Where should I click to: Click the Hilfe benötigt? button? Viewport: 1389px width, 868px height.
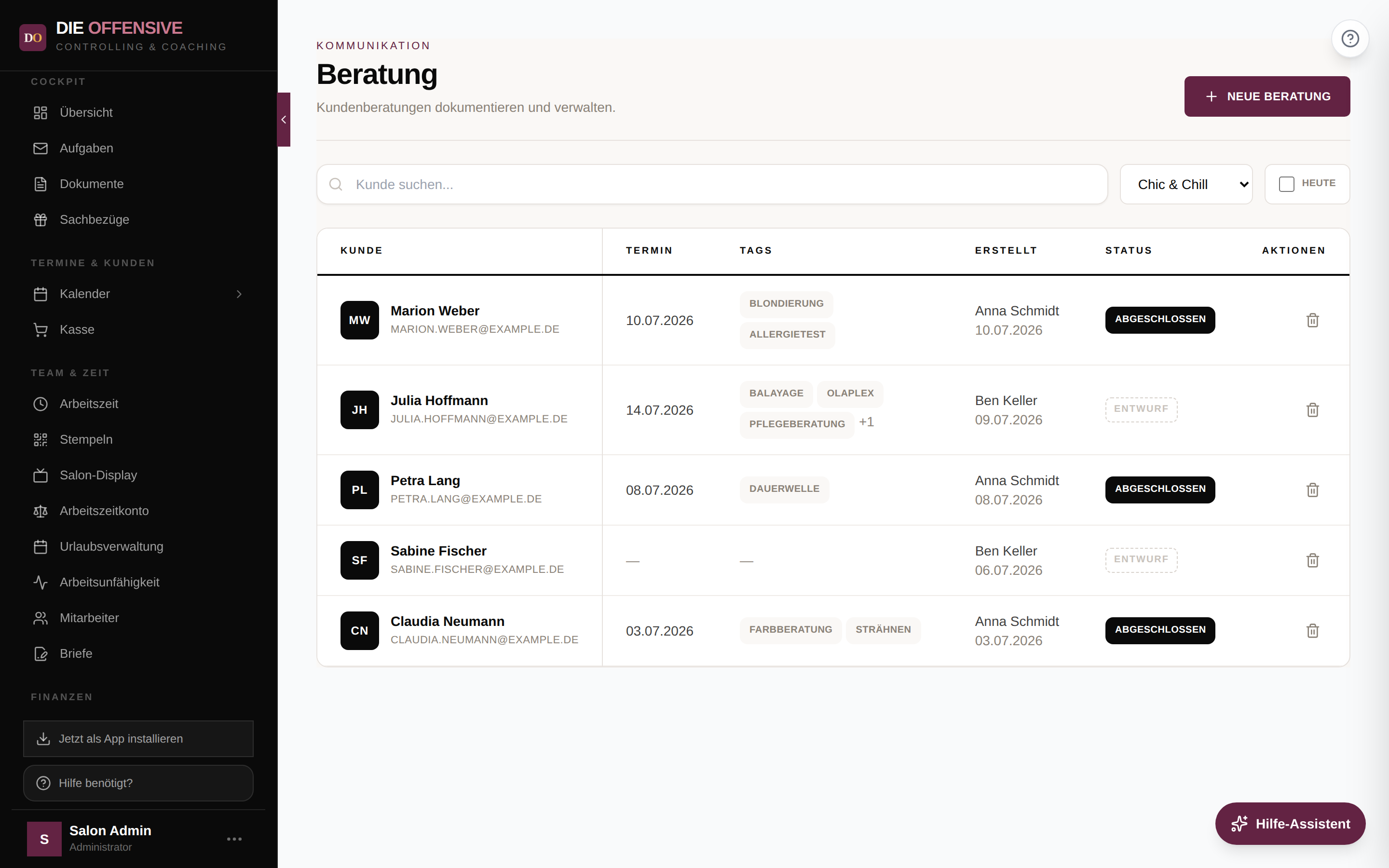click(138, 783)
